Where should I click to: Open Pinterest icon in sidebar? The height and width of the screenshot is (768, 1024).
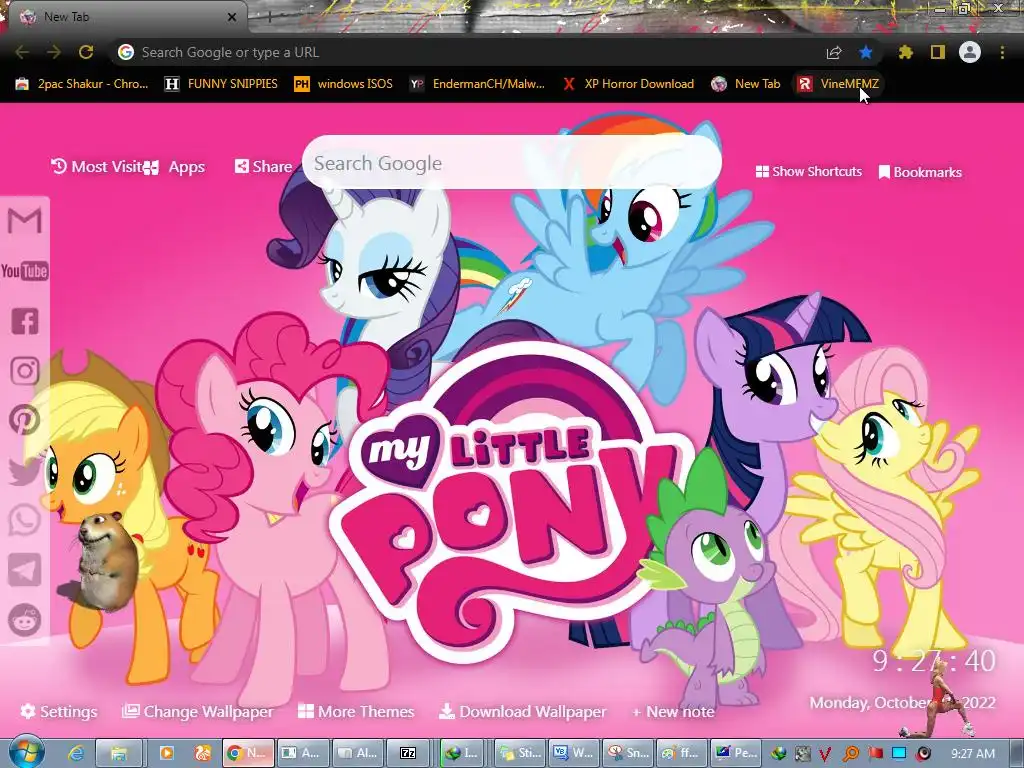25,420
